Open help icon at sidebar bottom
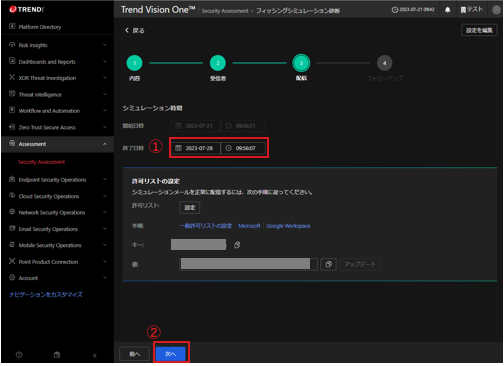504x366 pixels. pos(19,355)
